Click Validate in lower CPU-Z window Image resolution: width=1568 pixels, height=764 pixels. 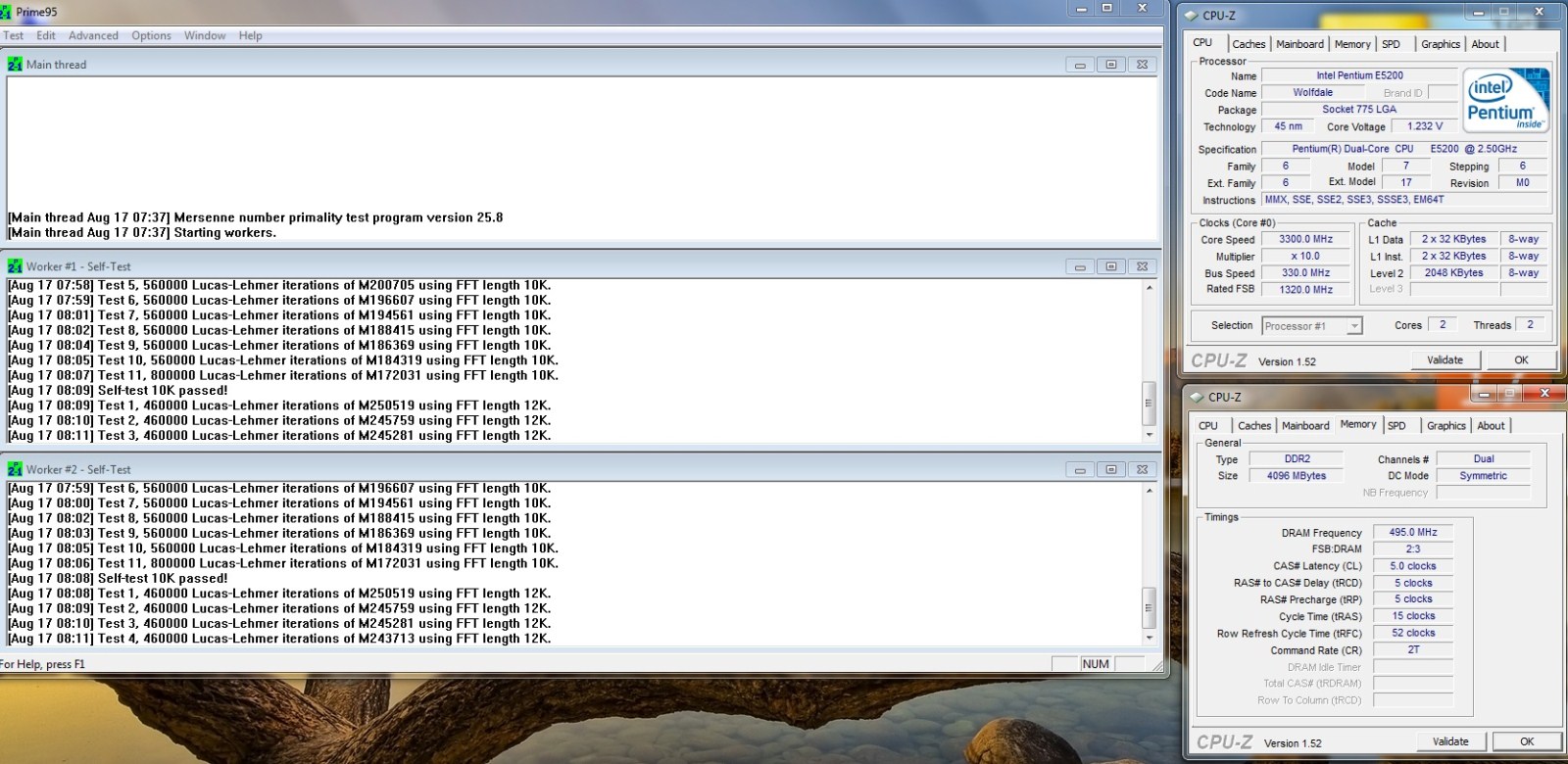click(1450, 741)
